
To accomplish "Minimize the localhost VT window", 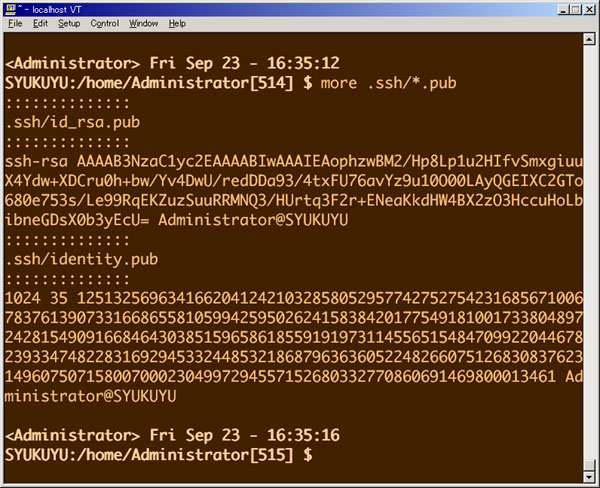I will pyautogui.click(x=553, y=8).
